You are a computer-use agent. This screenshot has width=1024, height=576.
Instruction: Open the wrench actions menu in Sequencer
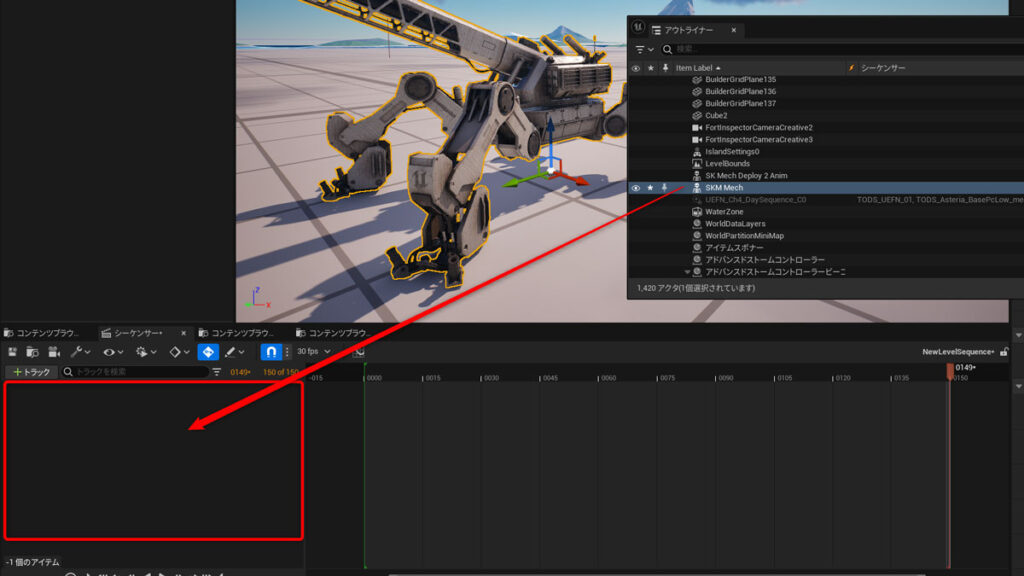click(80, 352)
